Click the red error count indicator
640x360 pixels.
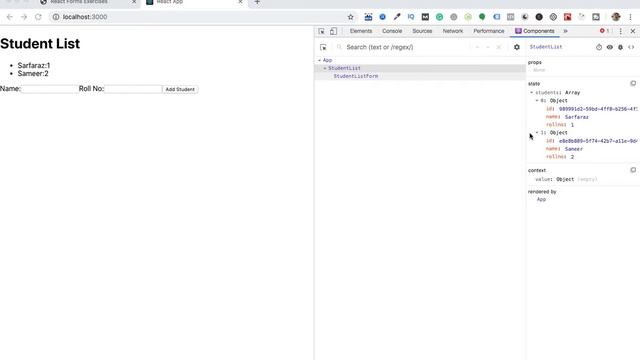[604, 31]
